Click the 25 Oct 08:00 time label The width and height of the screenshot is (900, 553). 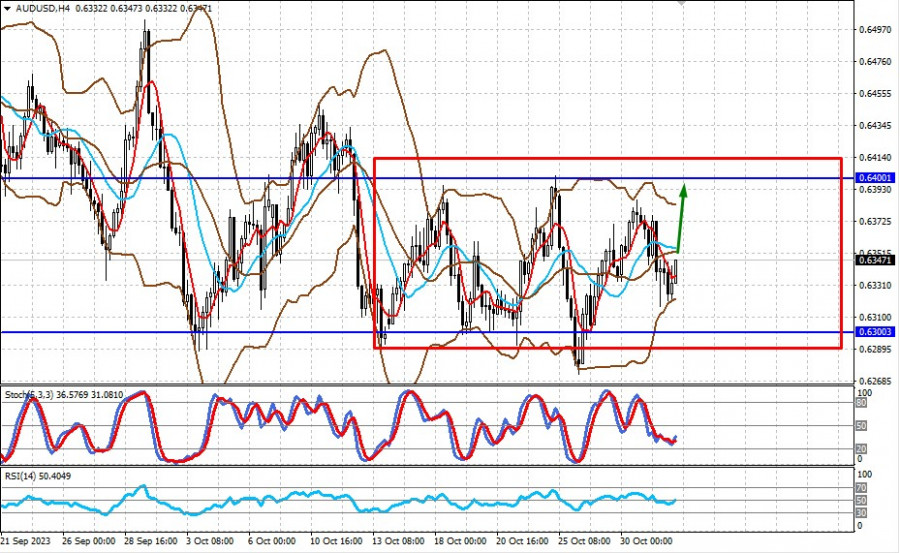(x=584, y=542)
